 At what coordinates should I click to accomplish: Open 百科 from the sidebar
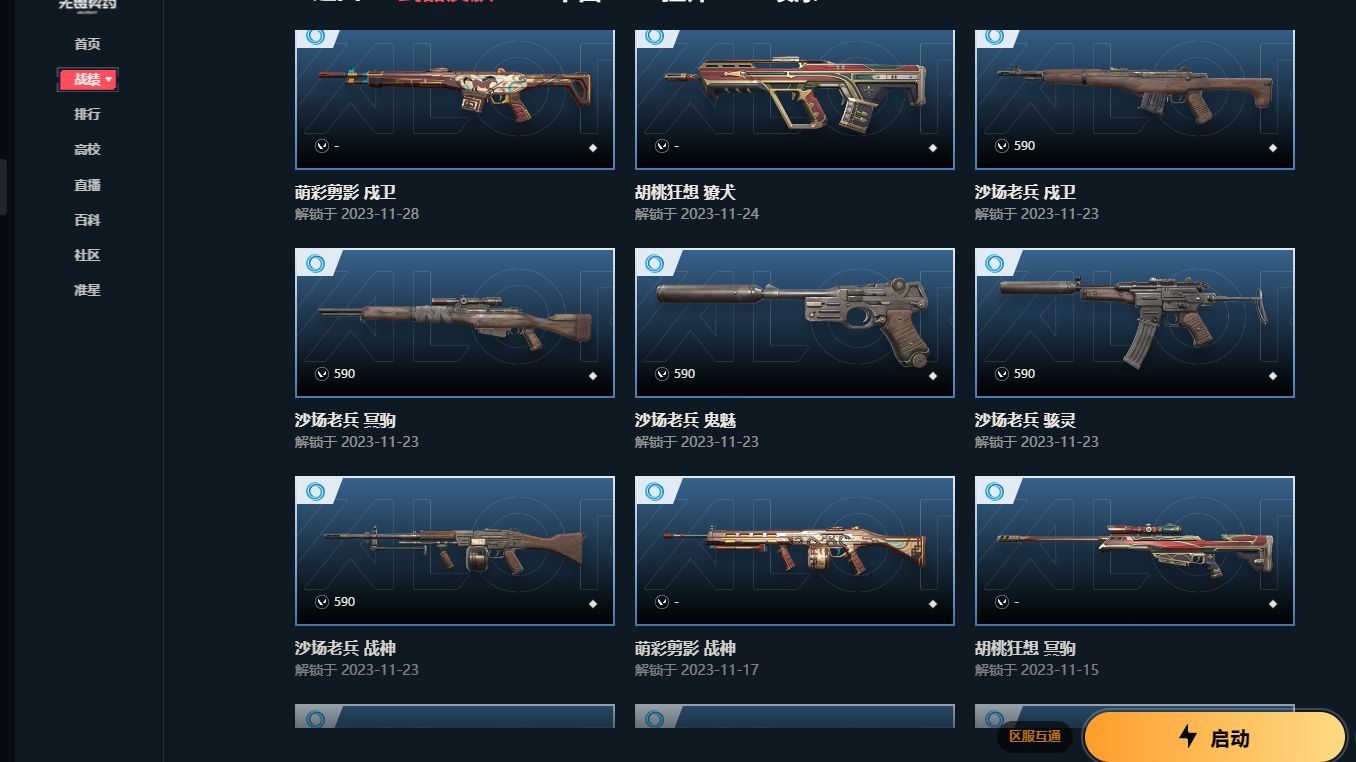[87, 220]
